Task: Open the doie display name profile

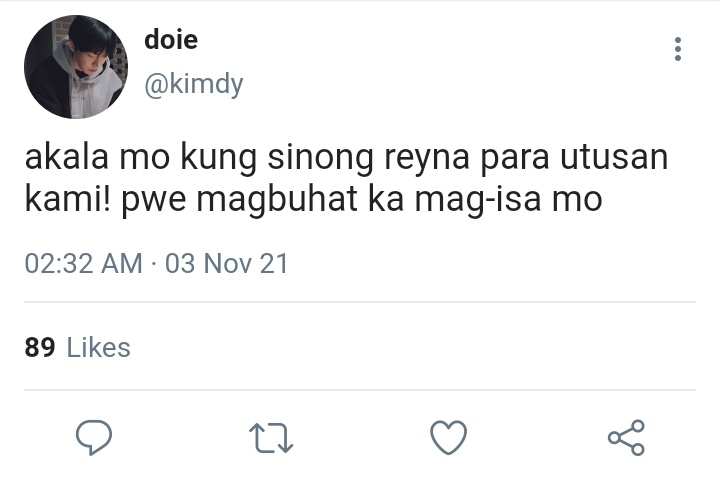Action: [x=171, y=39]
